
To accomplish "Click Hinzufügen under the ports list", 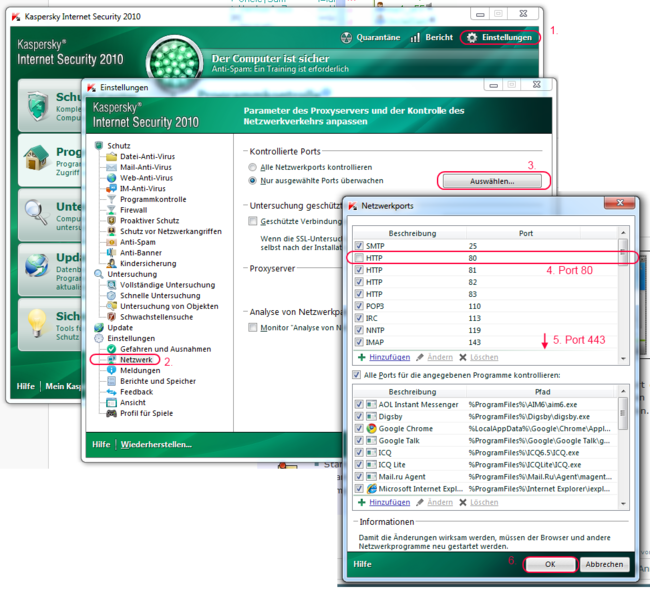I will [389, 357].
